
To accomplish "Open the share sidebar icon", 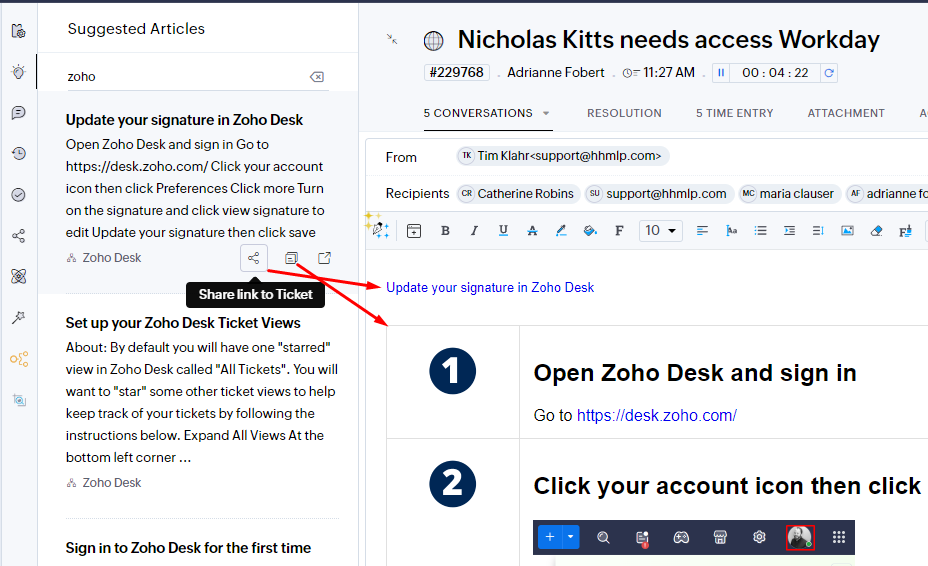I will click(18, 236).
